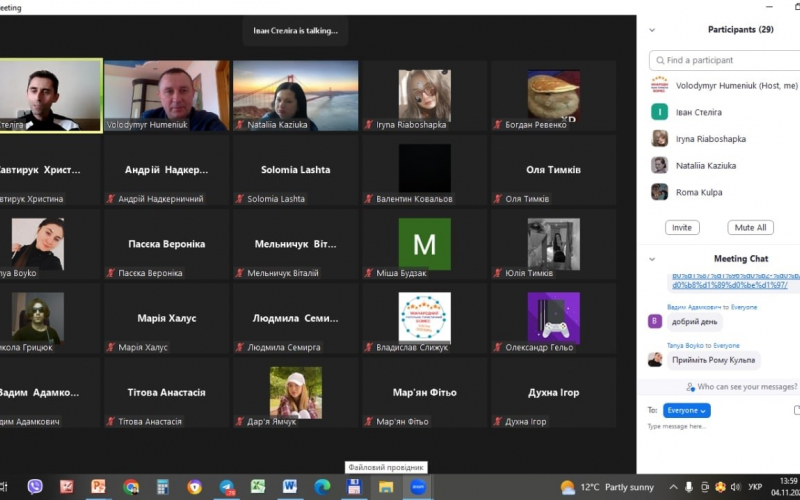Select the Zoom icon in the taskbar
Screen dimensions: 800x500
click(418, 487)
